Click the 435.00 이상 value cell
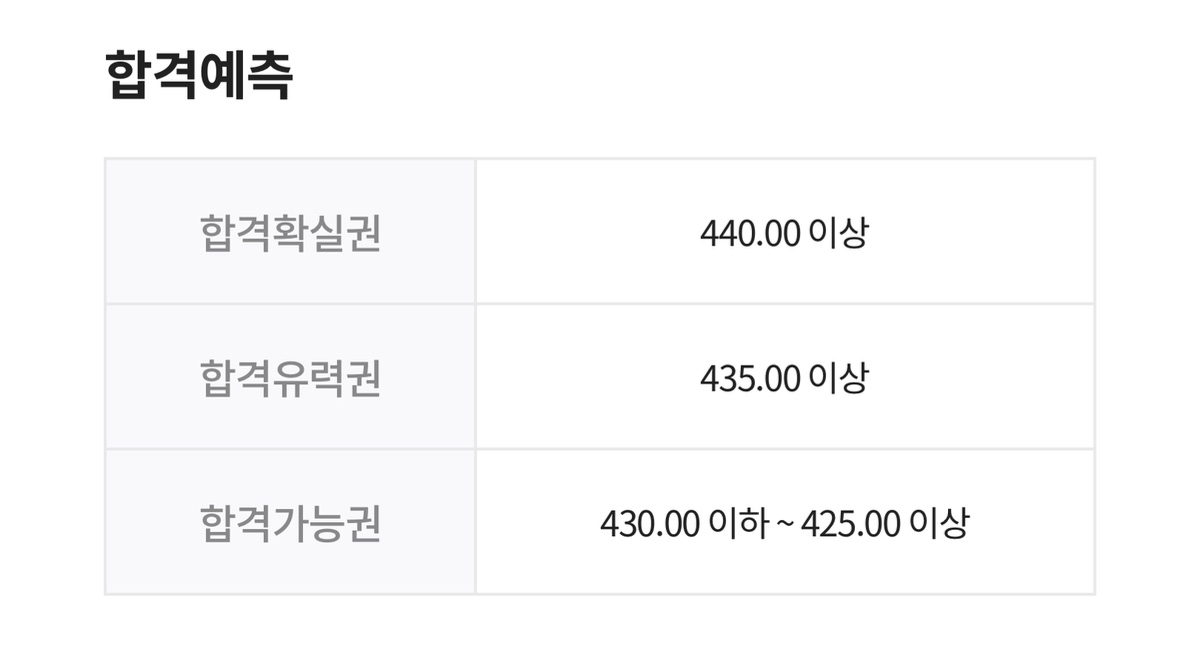Image resolution: width=1200 pixels, height=672 pixels. [785, 378]
